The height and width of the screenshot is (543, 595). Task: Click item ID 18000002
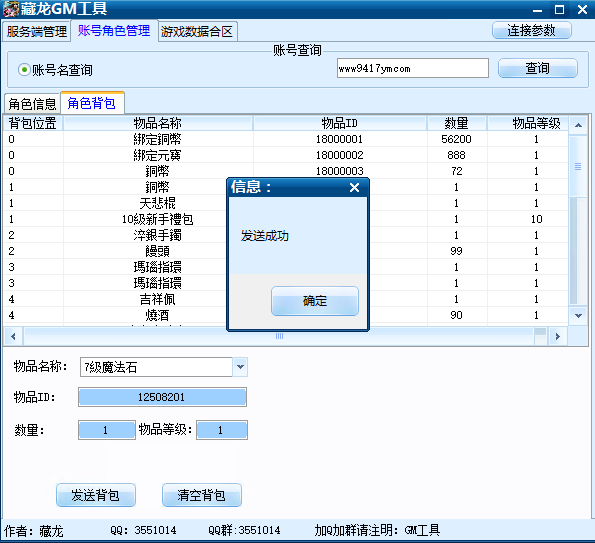coord(340,155)
